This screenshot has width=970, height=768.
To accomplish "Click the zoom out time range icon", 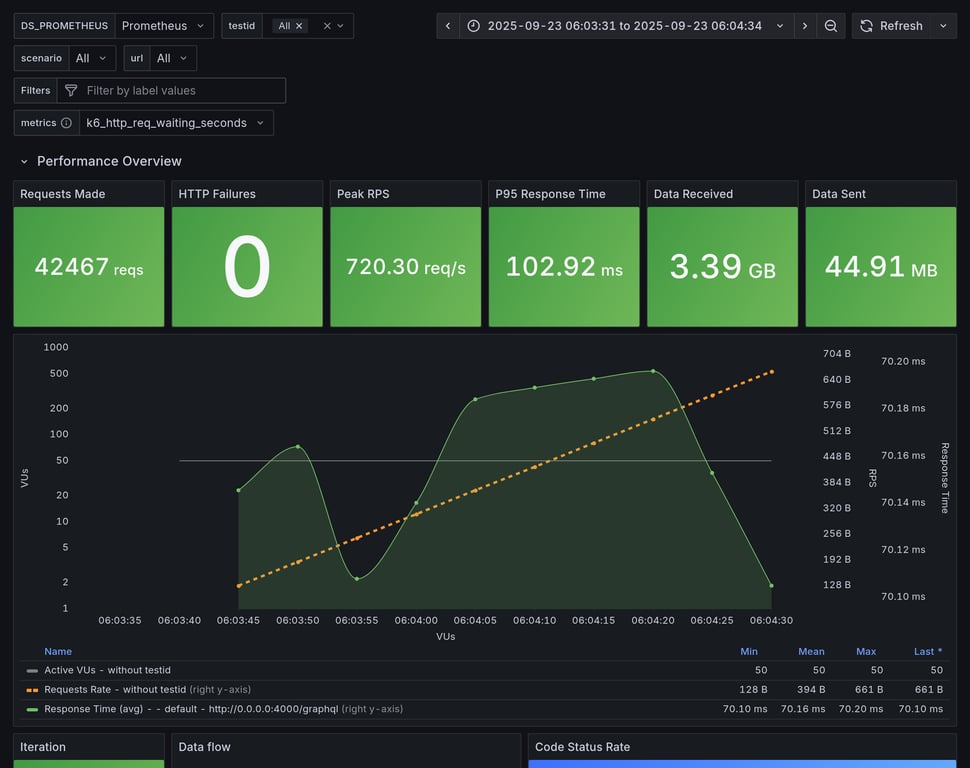I will (831, 26).
